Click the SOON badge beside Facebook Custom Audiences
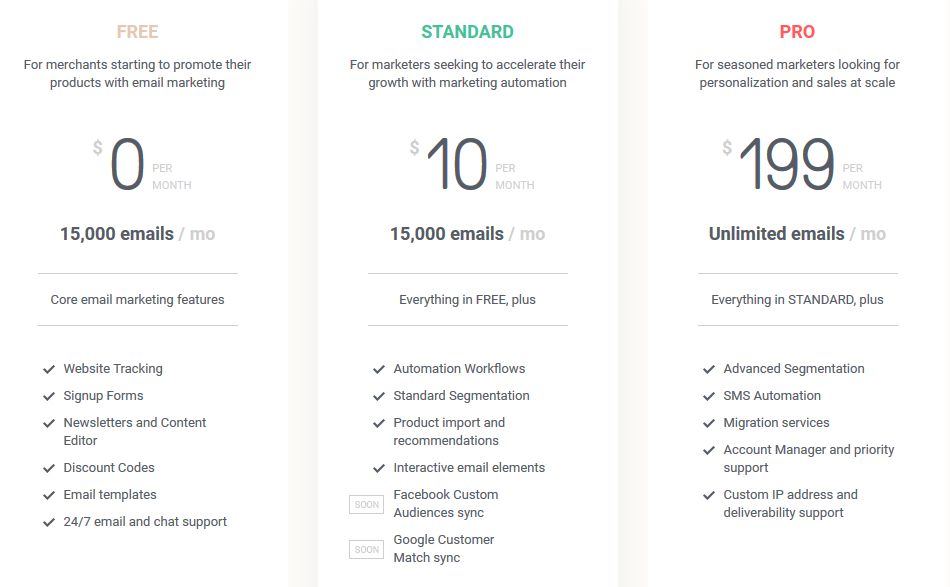The height and width of the screenshot is (587, 950). [367, 504]
